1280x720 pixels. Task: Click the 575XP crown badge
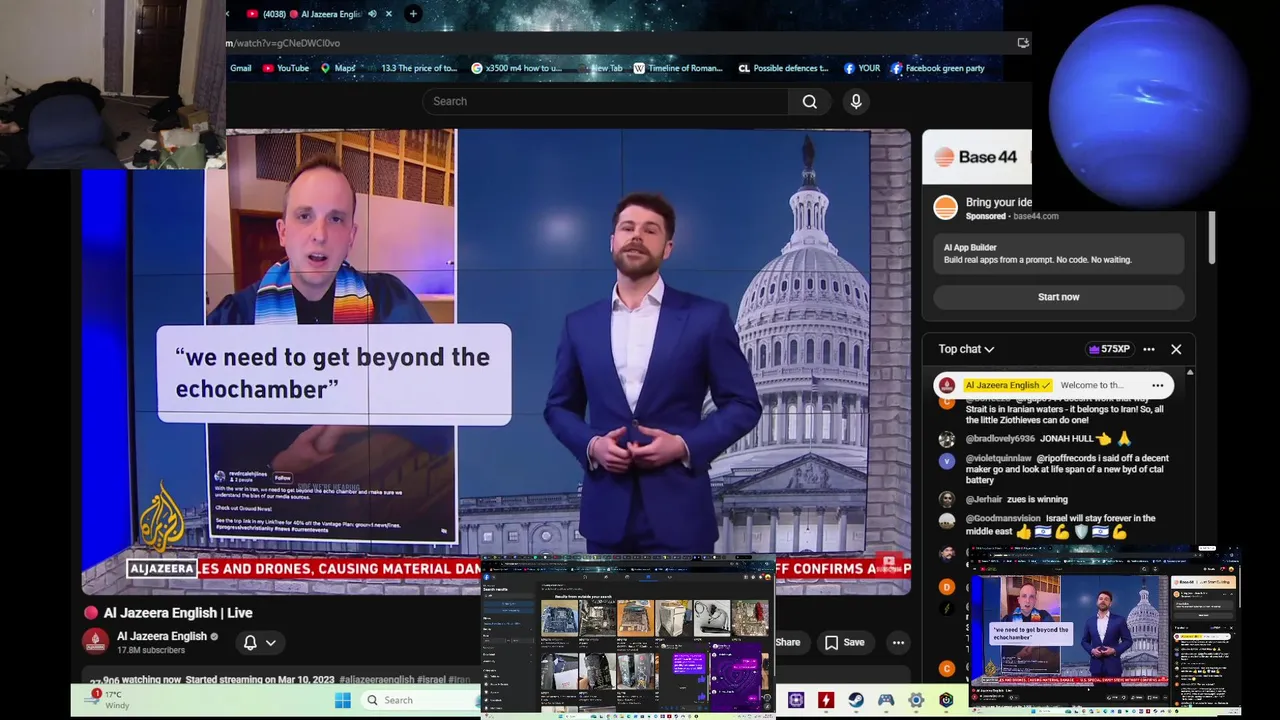[x=1109, y=349]
